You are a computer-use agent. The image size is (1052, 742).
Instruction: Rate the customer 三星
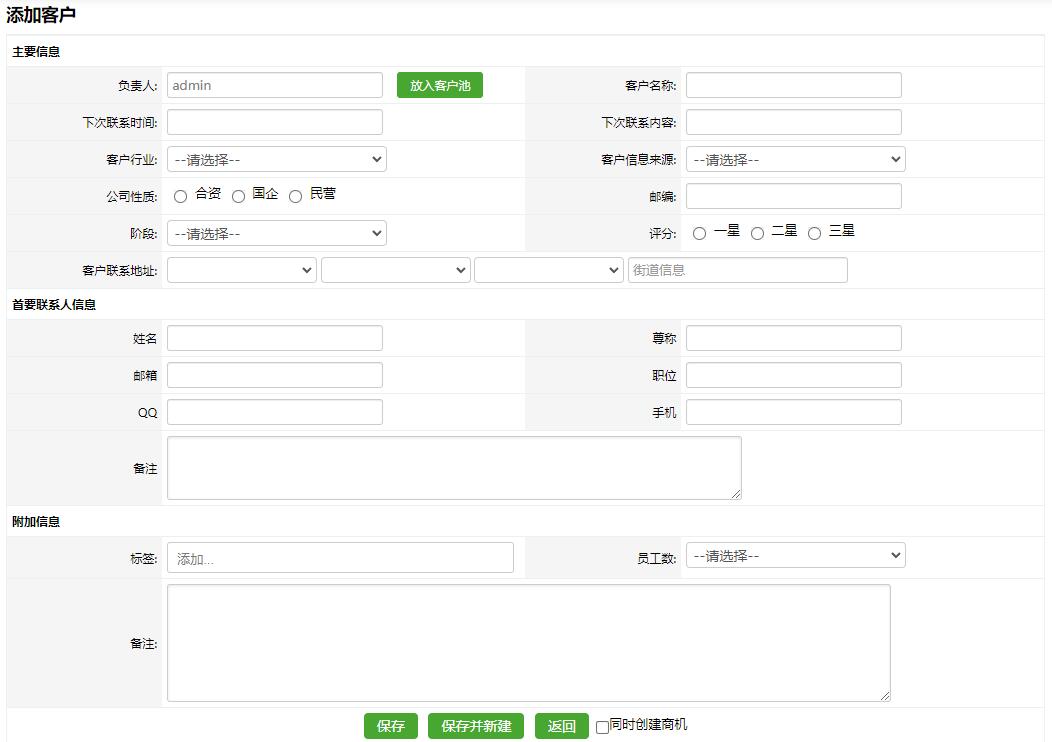814,234
